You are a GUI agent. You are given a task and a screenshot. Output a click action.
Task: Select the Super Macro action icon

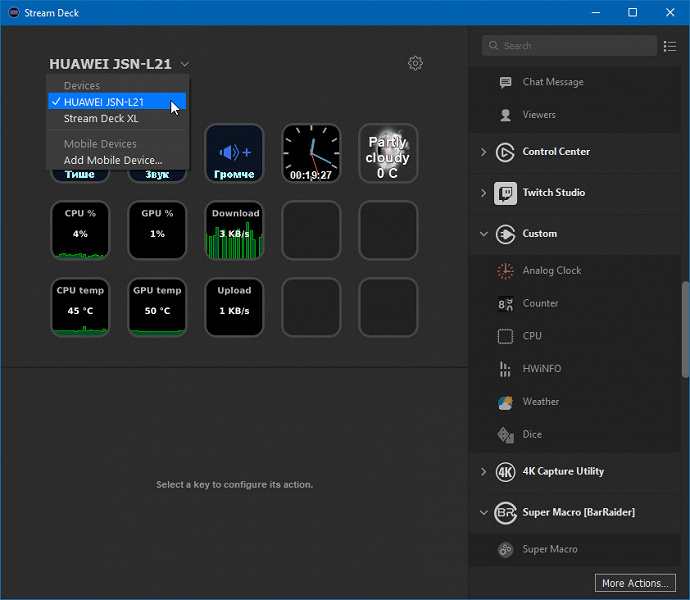(x=505, y=549)
